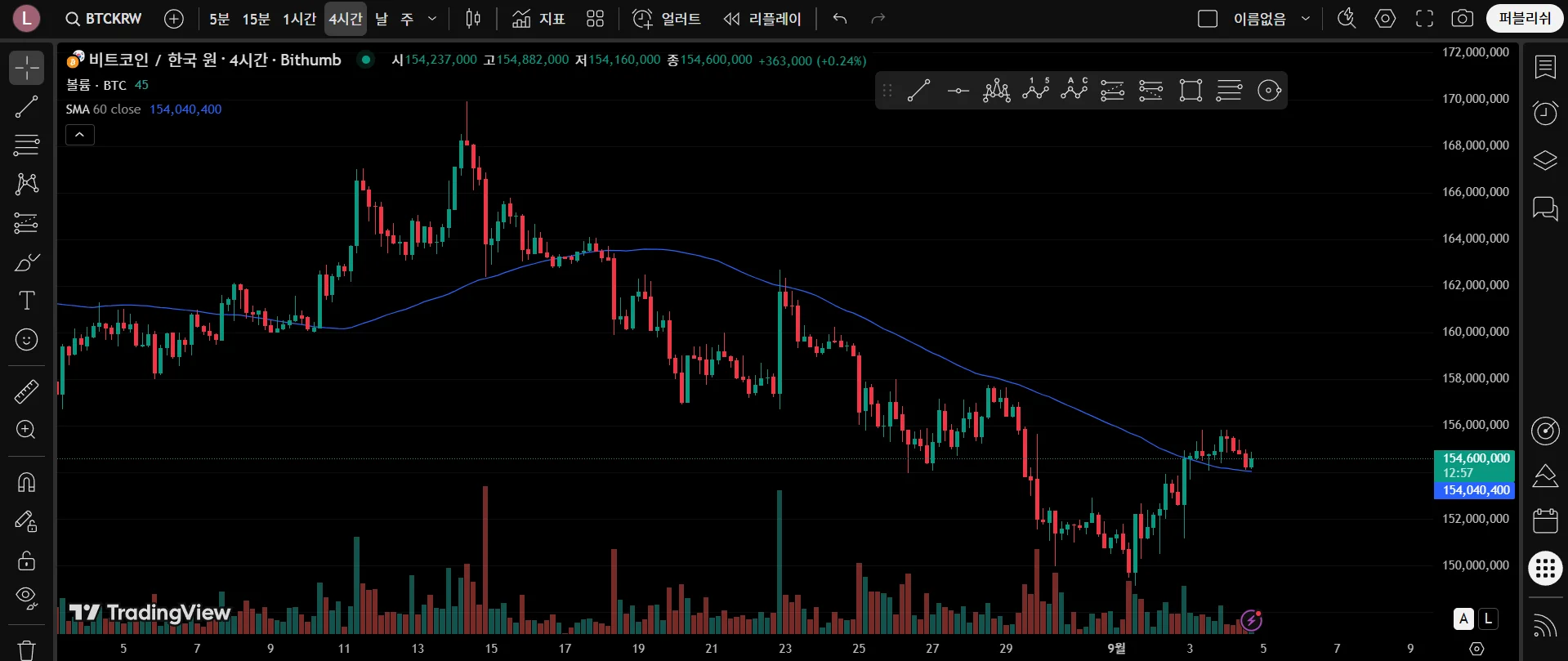1568x661 pixels.
Task: Activate the ruler measure tool
Action: point(27,391)
